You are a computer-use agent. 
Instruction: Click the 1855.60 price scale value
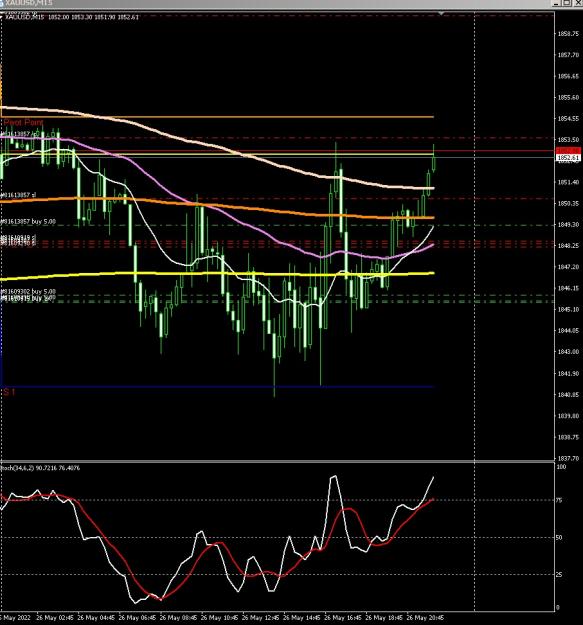tap(567, 97)
